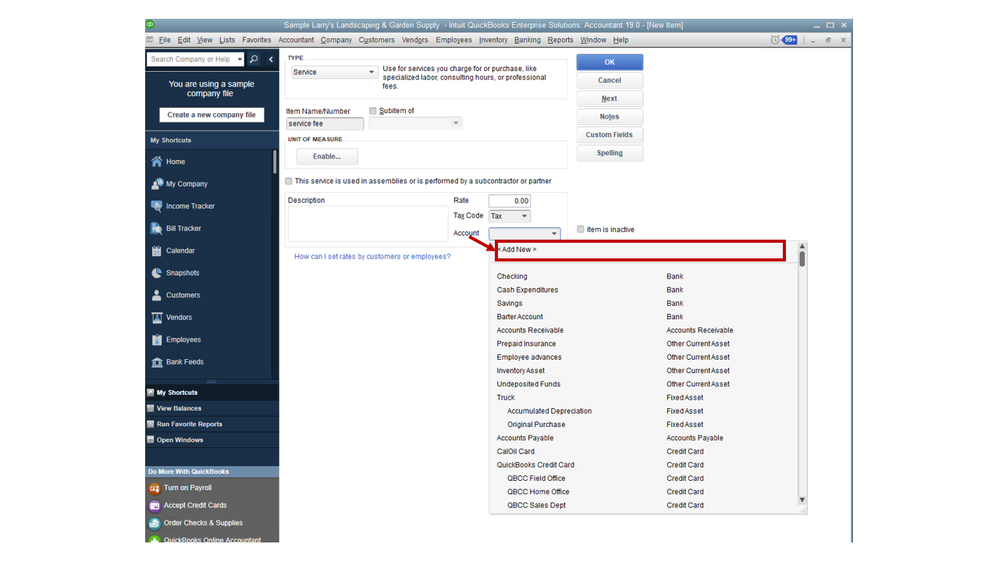Open the rates by customers help link
The width and height of the screenshot is (999, 562).
pyautogui.click(x=372, y=256)
